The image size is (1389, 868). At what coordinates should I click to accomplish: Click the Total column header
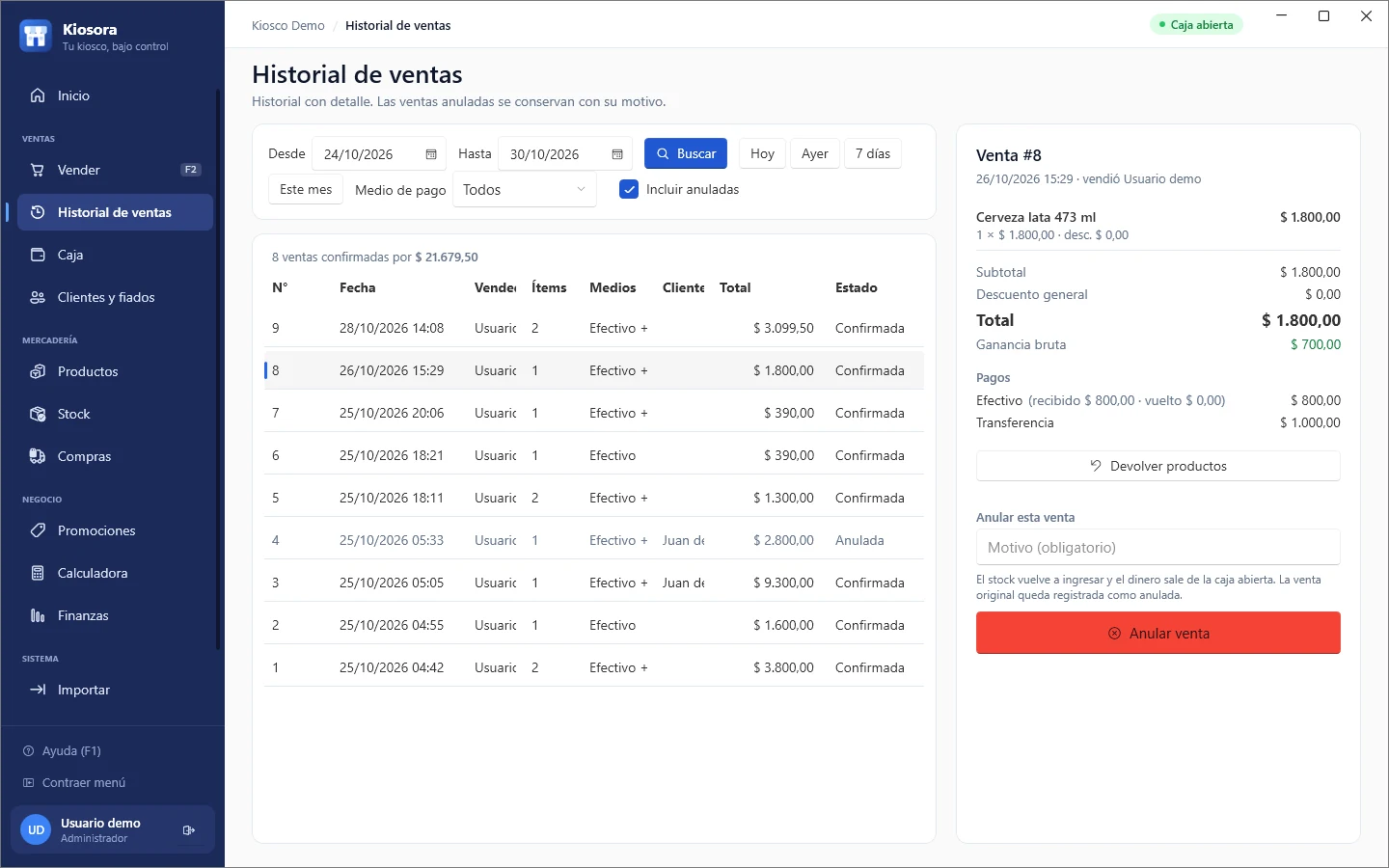(x=735, y=287)
